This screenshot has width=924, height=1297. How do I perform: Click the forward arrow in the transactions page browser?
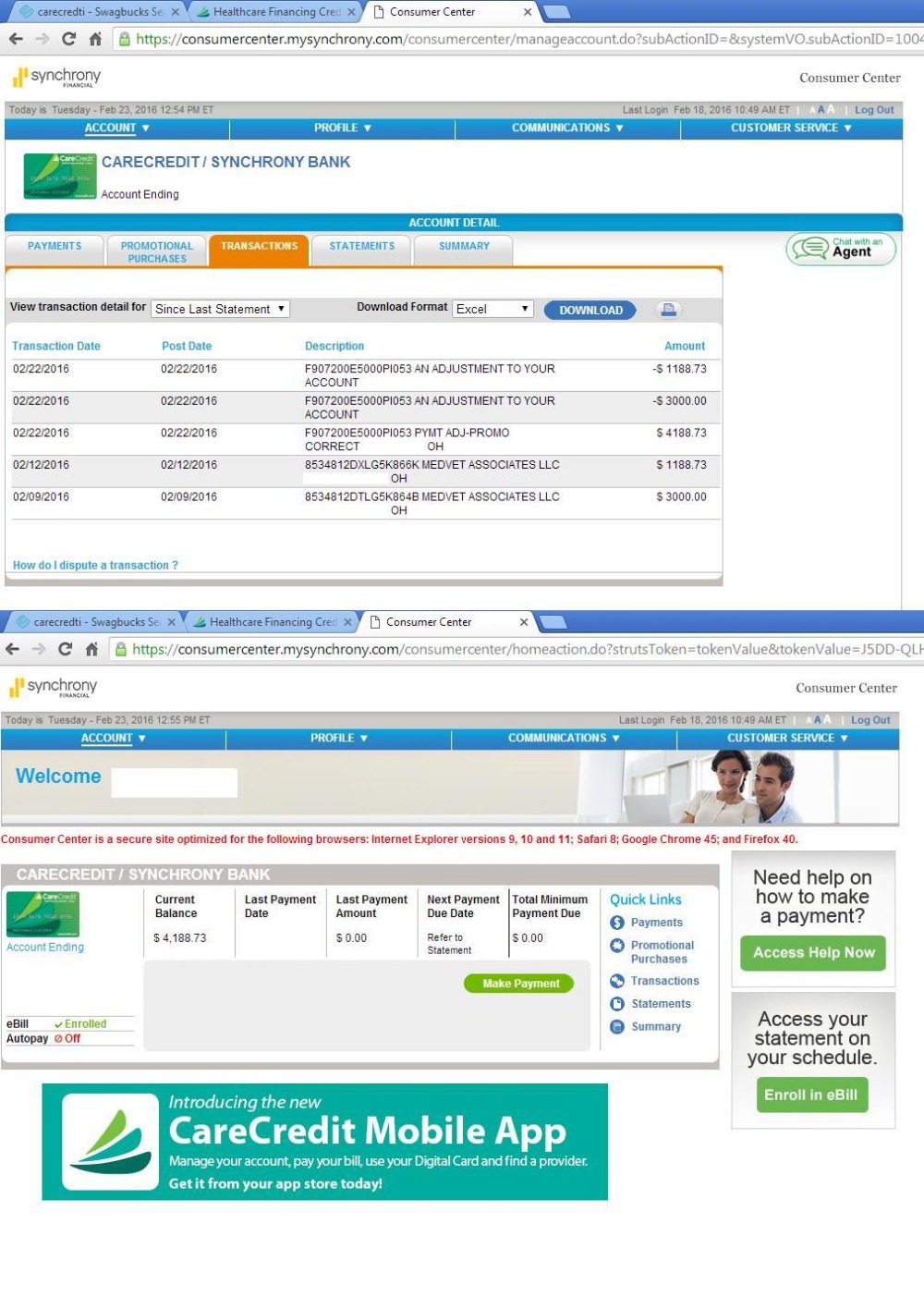pos(43,39)
